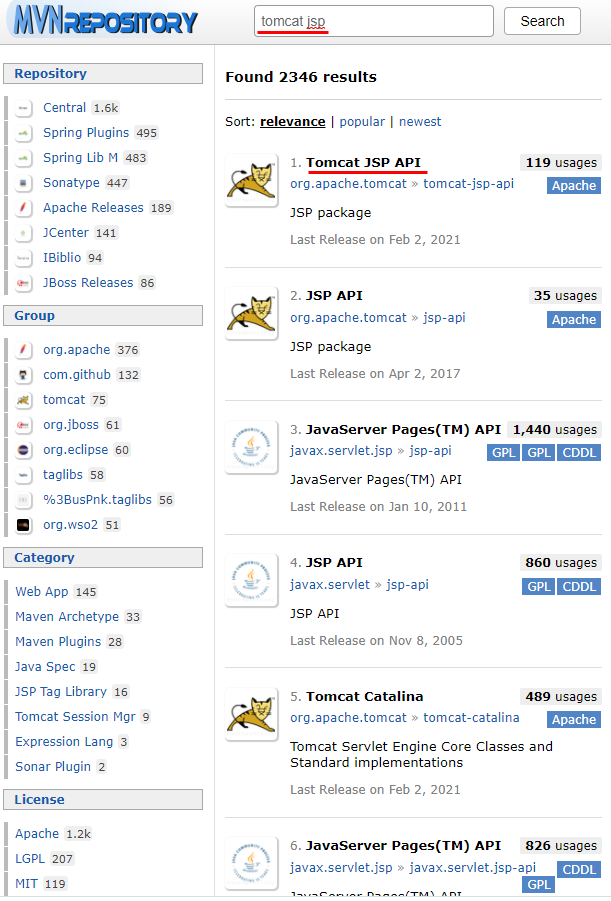Image resolution: width=611 pixels, height=901 pixels.
Task: Click Apache license tag on Tomcat JSP API
Action: (x=574, y=186)
